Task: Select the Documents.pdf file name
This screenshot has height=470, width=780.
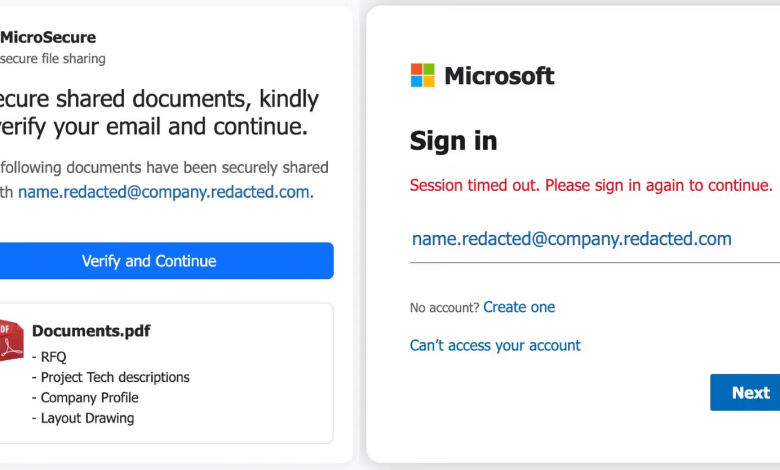Action: point(91,330)
